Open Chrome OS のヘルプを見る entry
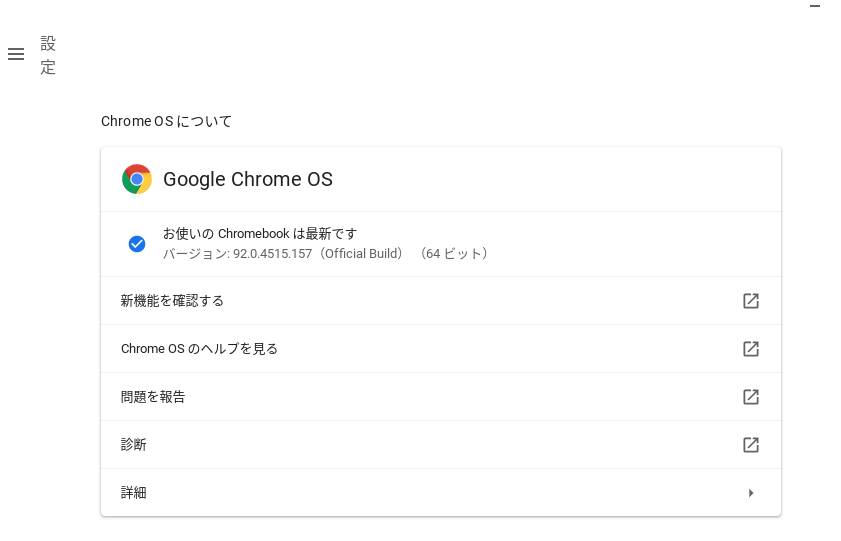This screenshot has width=841, height=541. [200, 349]
